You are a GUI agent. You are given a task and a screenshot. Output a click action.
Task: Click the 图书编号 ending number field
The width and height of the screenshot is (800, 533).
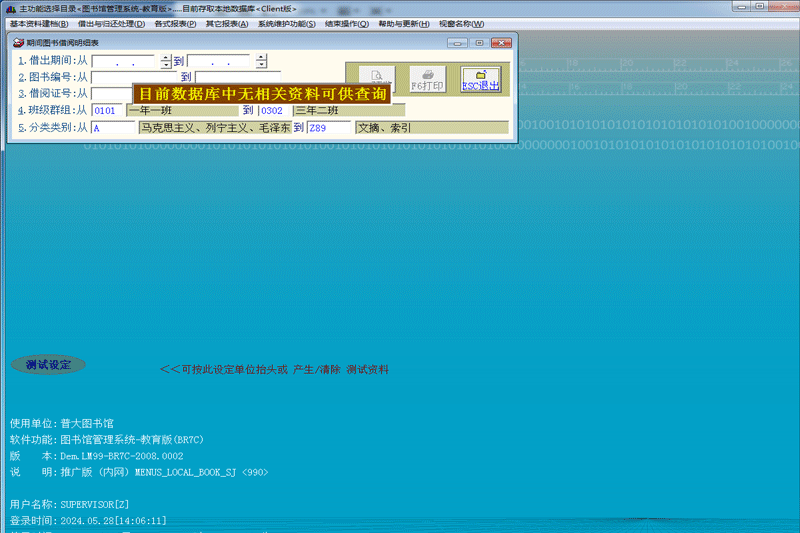pos(238,78)
